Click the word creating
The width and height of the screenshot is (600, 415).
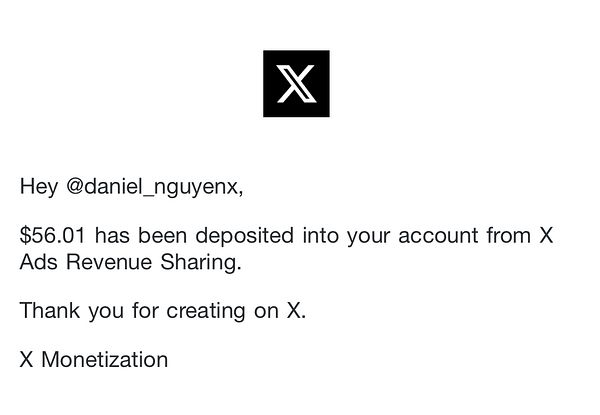[206, 311]
